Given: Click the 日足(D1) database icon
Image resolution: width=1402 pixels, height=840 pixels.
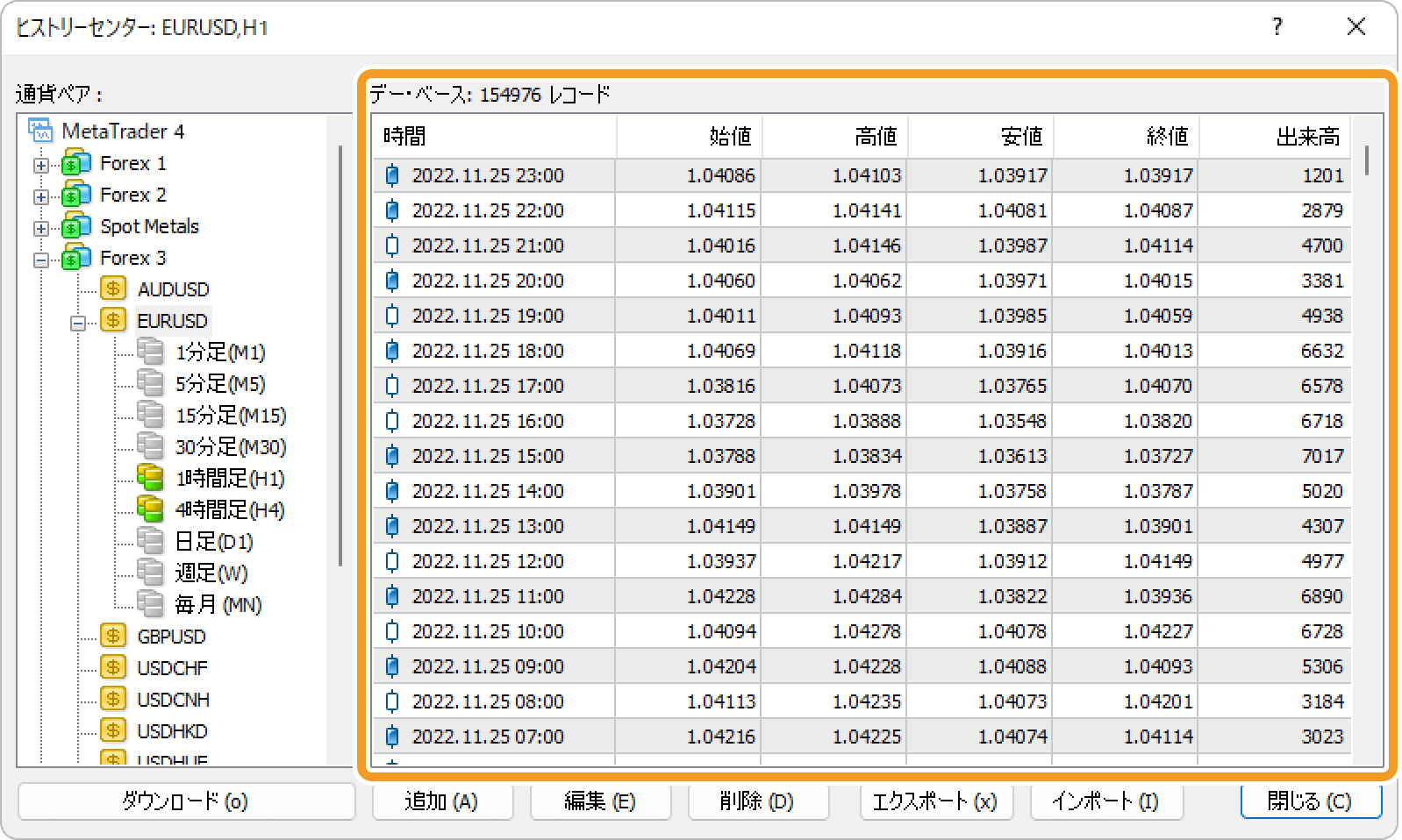Looking at the screenshot, I should (x=150, y=541).
